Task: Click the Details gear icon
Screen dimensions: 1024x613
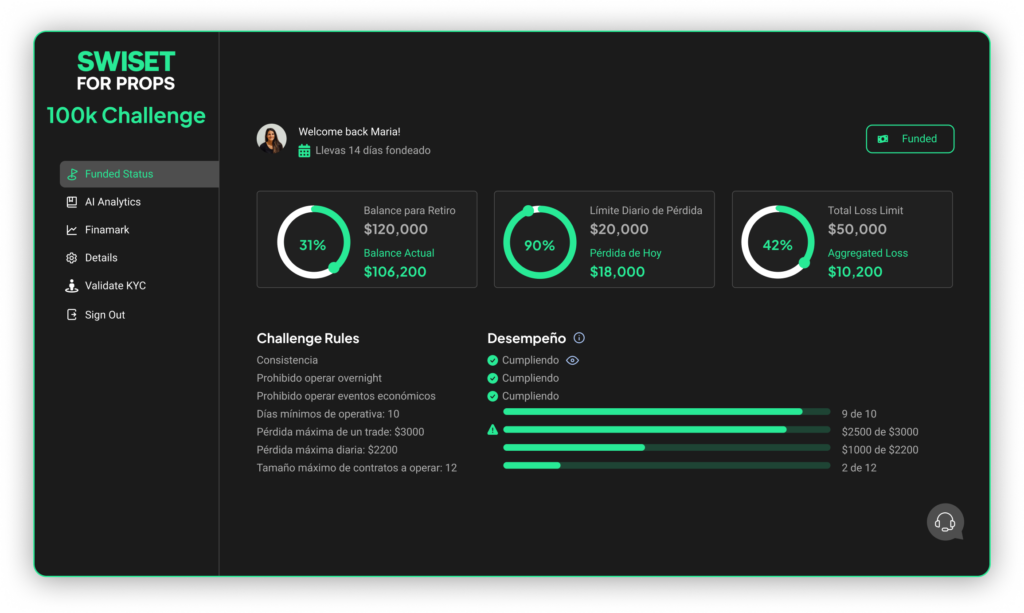Action: pyautogui.click(x=72, y=258)
